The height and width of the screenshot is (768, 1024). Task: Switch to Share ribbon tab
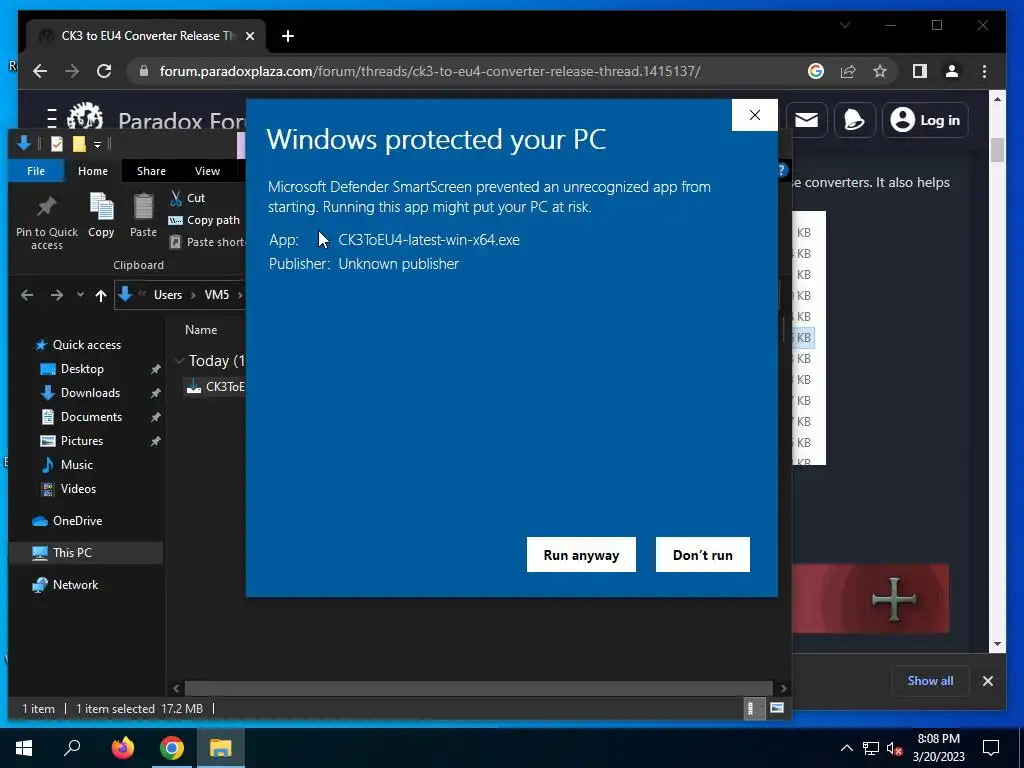pyautogui.click(x=151, y=171)
